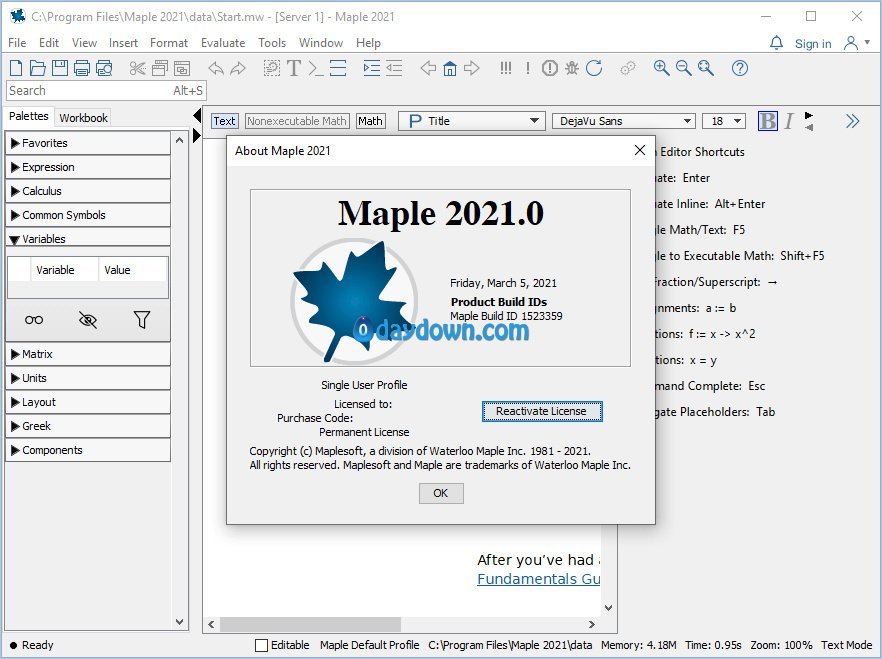Expand the Units palette
The height and width of the screenshot is (659, 882).
point(88,378)
